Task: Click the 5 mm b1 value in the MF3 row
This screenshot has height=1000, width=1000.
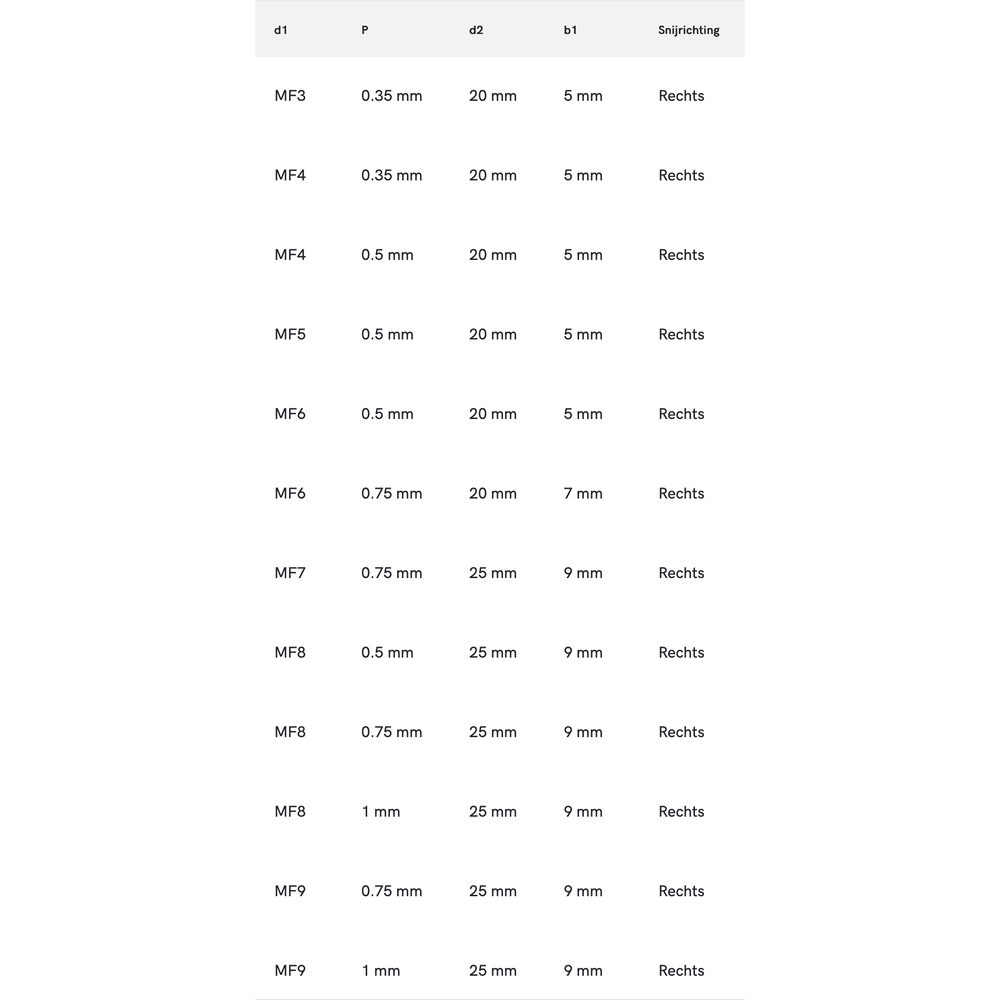Action: click(583, 96)
